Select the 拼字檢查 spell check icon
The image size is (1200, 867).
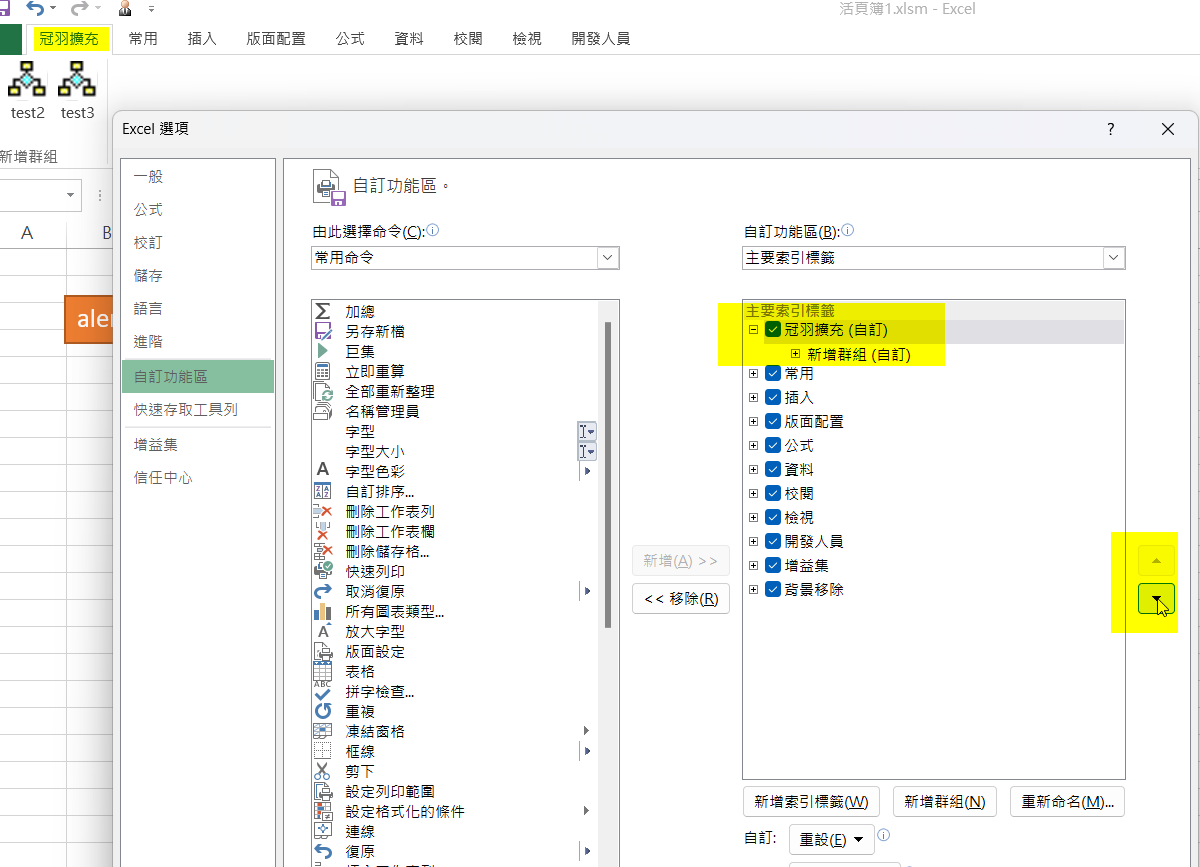point(323,691)
